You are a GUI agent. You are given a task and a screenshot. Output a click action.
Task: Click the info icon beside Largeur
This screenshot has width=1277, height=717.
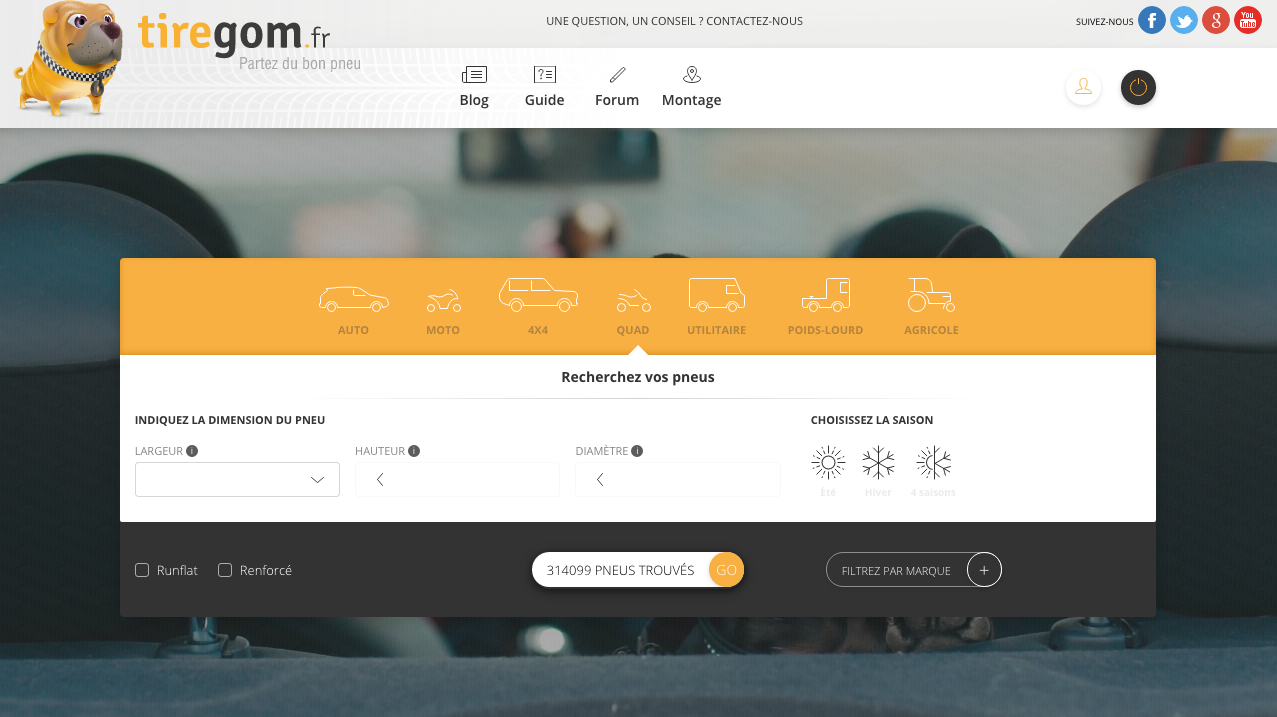(192, 451)
